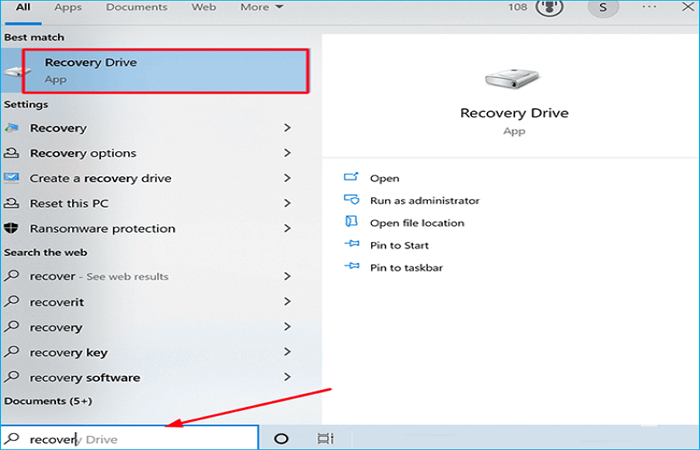This screenshot has width=700, height=450.
Task: Click search icon beside 'recoverit'
Action: [12, 301]
